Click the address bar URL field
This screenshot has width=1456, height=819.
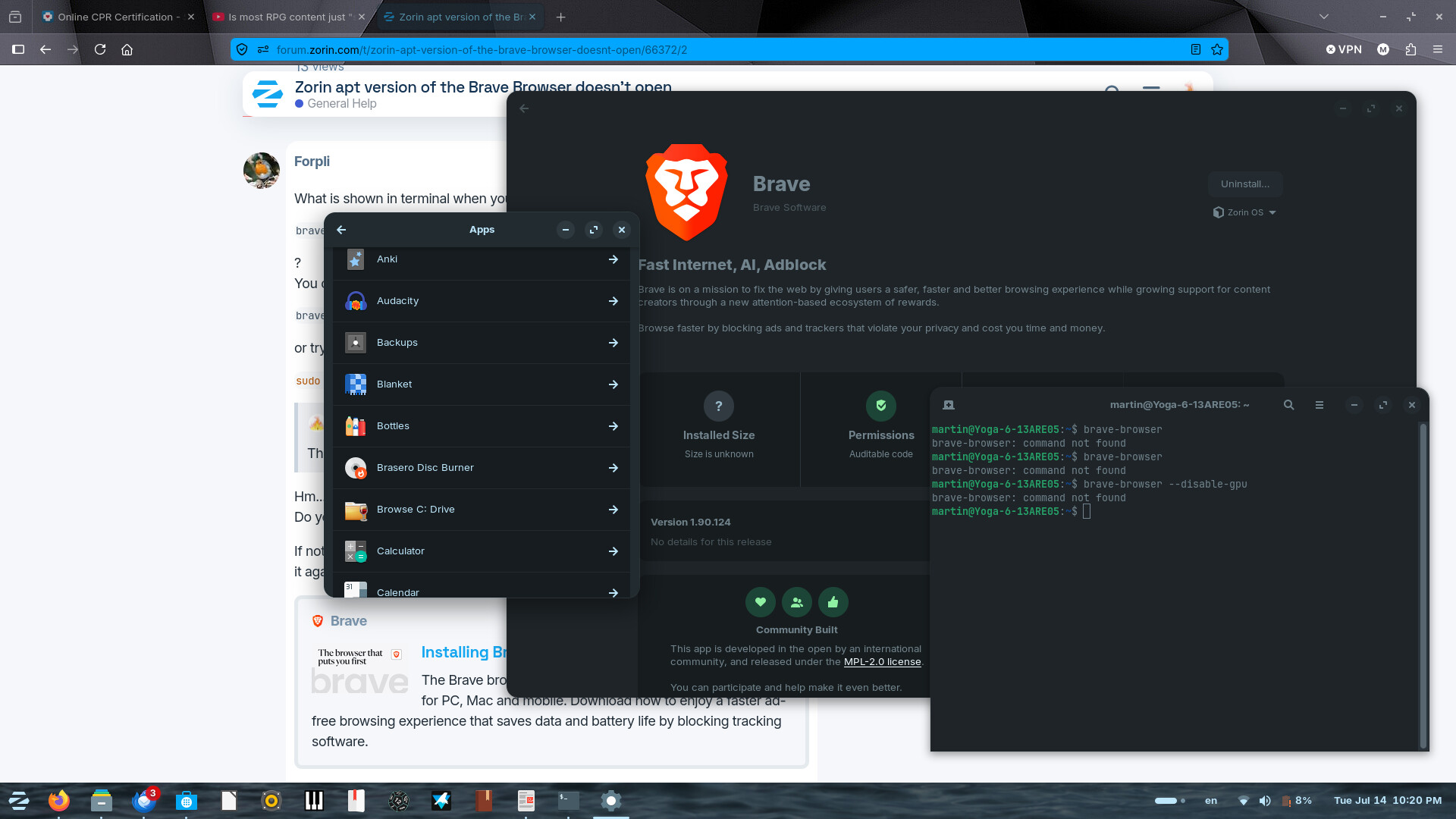coord(728,49)
